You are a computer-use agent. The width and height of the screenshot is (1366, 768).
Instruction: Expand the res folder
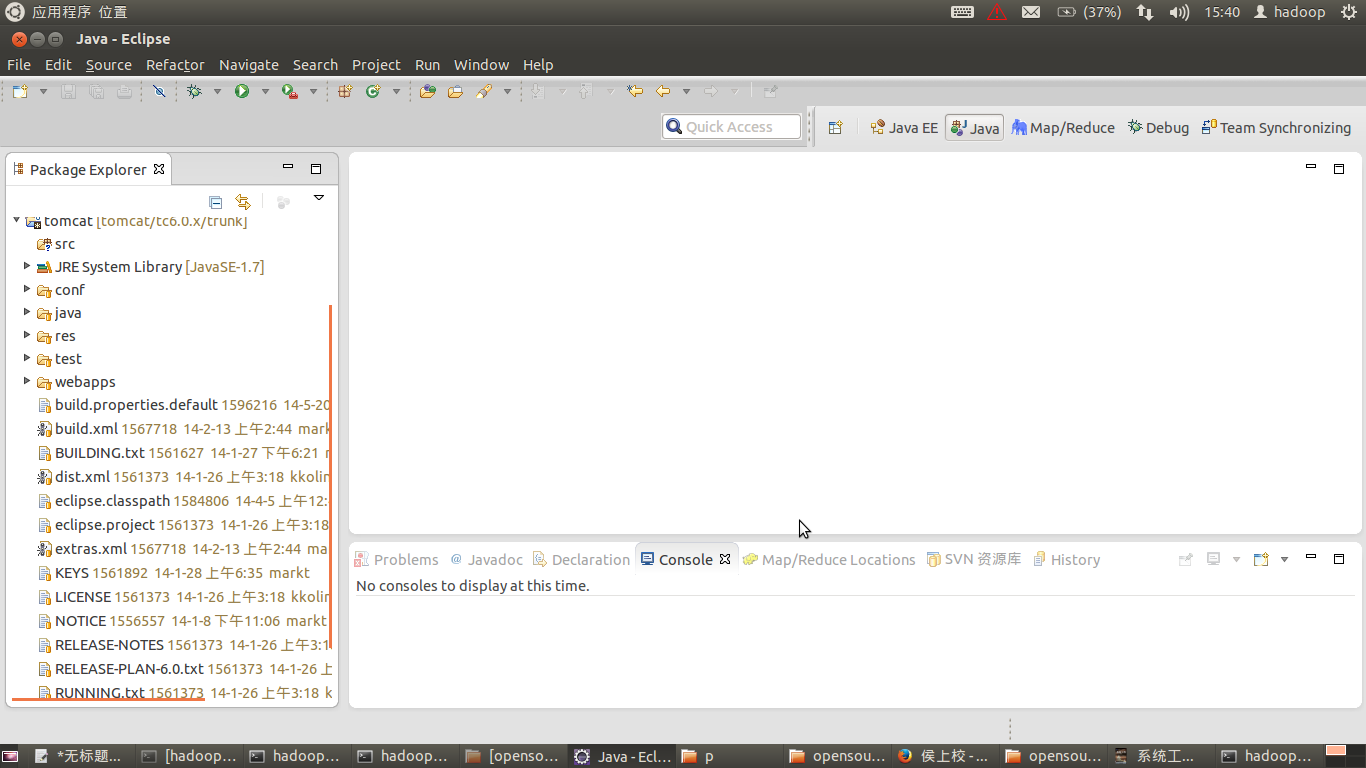pyautogui.click(x=27, y=335)
